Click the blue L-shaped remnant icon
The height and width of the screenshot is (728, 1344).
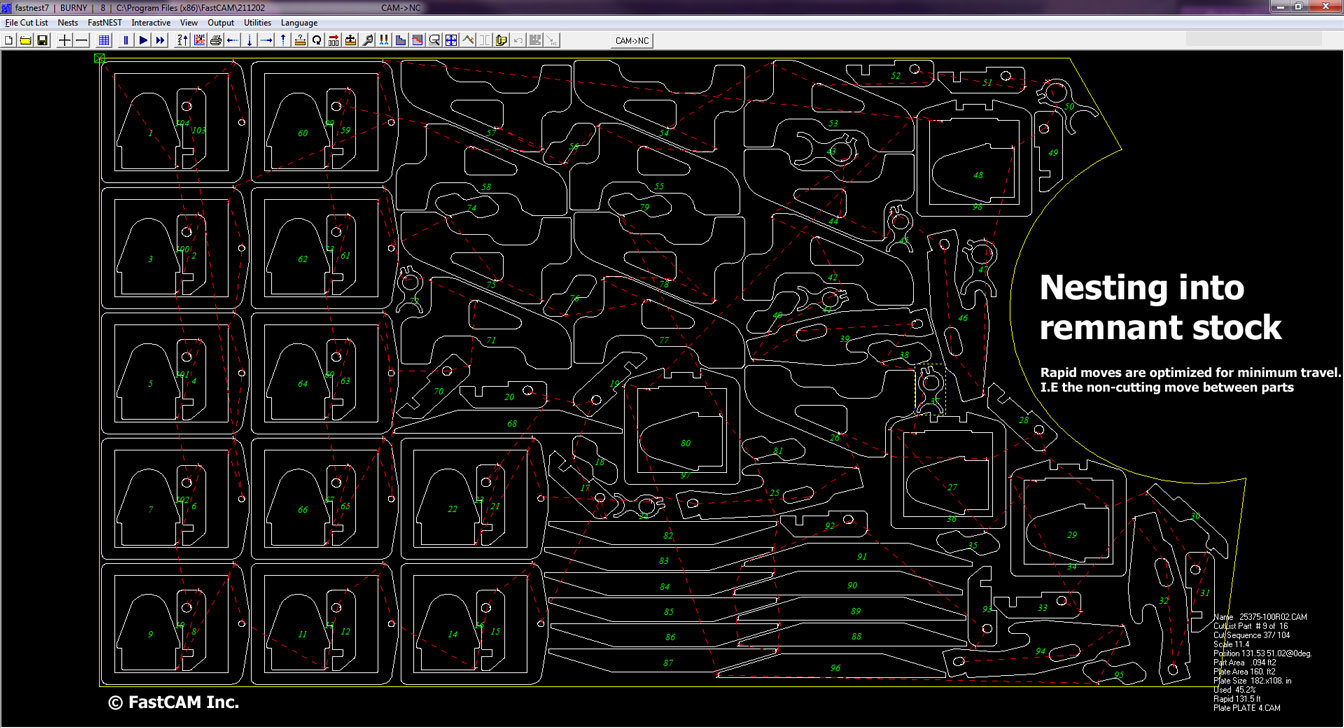pyautogui.click(x=400, y=40)
